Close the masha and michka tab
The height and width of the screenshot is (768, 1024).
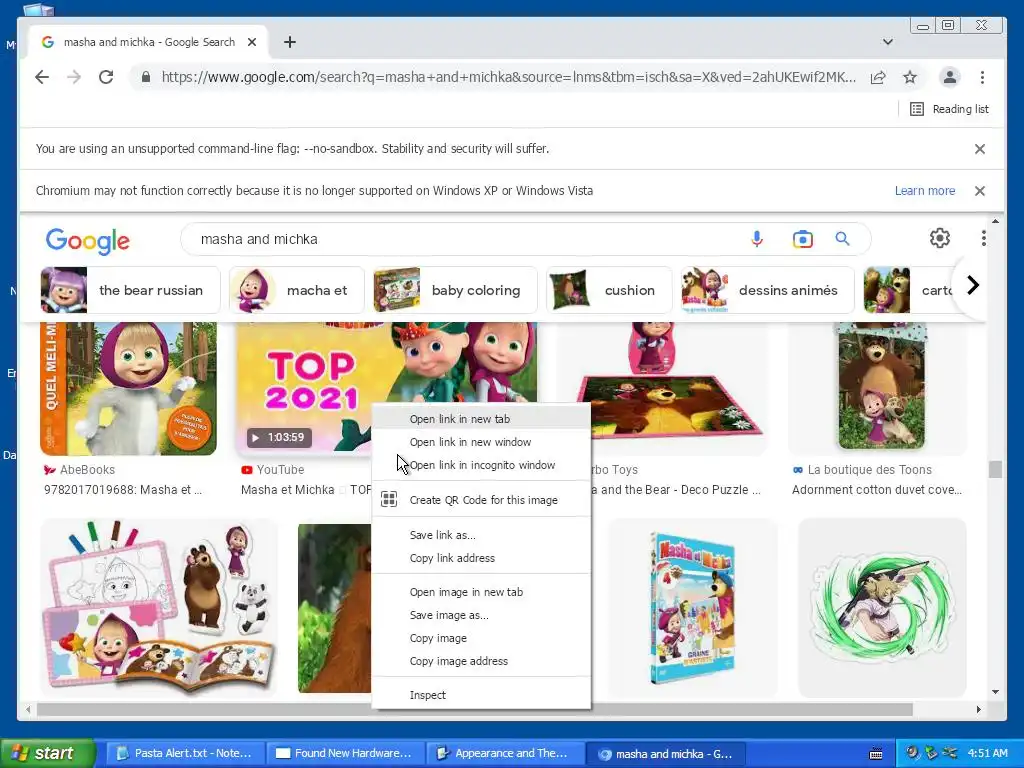click(x=252, y=42)
